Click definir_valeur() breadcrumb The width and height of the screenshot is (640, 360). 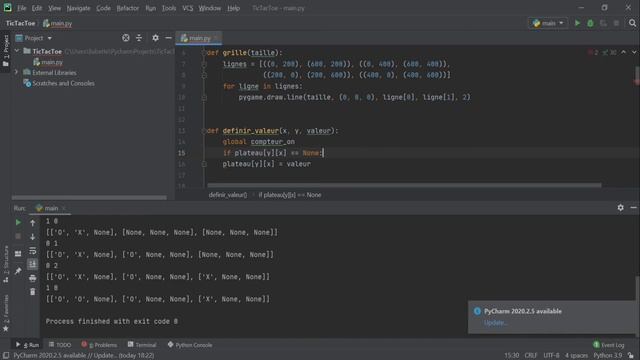tap(228, 195)
